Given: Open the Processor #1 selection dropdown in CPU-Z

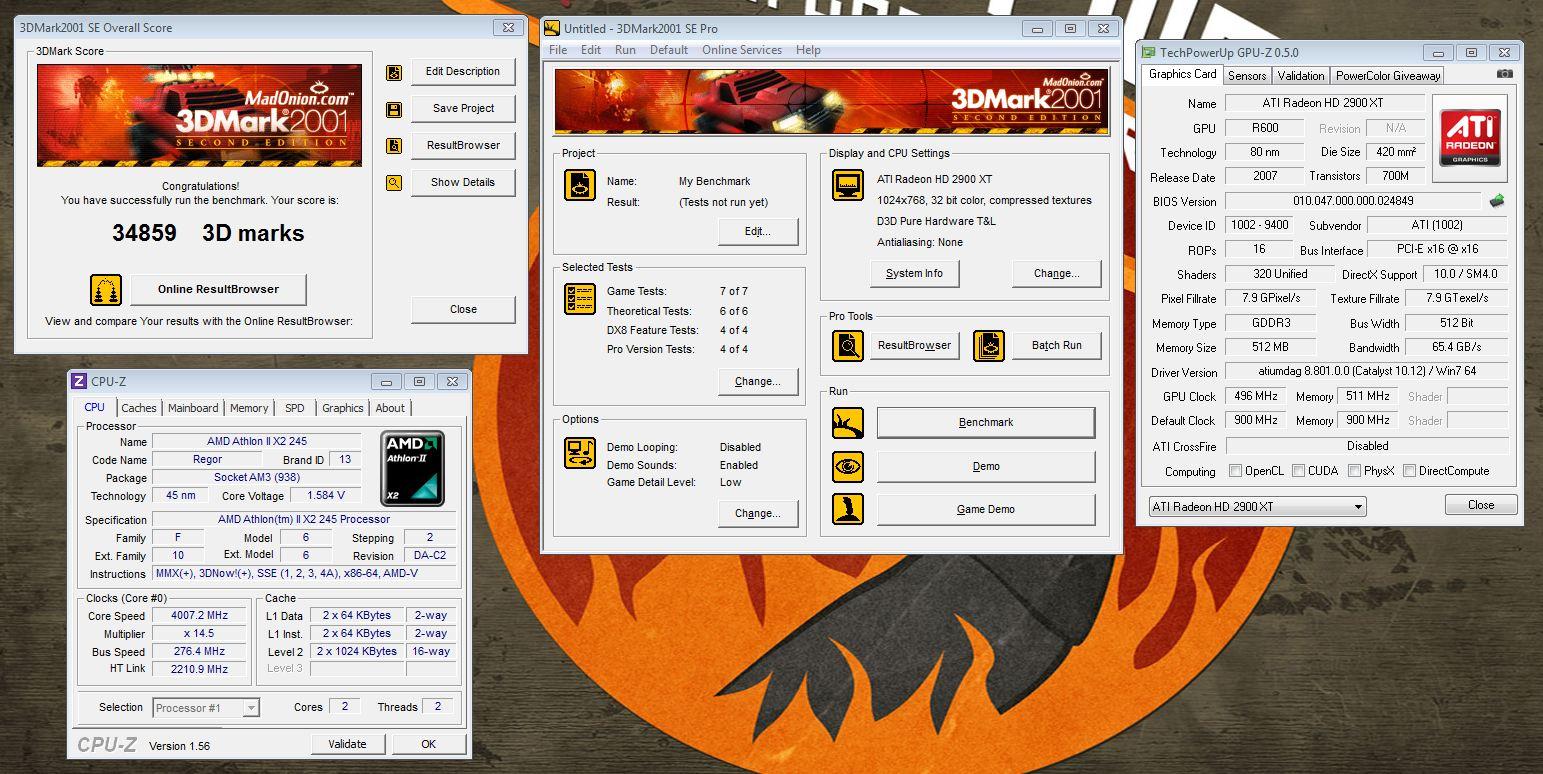Looking at the screenshot, I should pos(206,708).
